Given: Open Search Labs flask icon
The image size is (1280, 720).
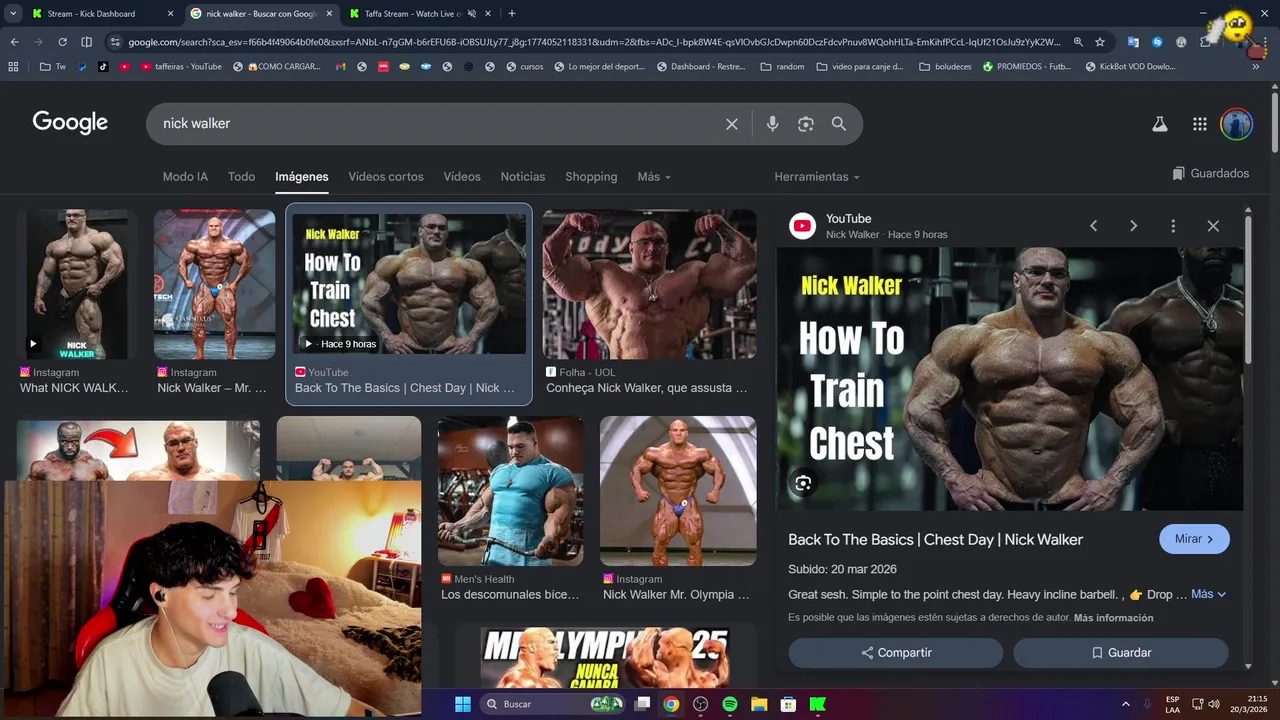Looking at the screenshot, I should [1160, 124].
